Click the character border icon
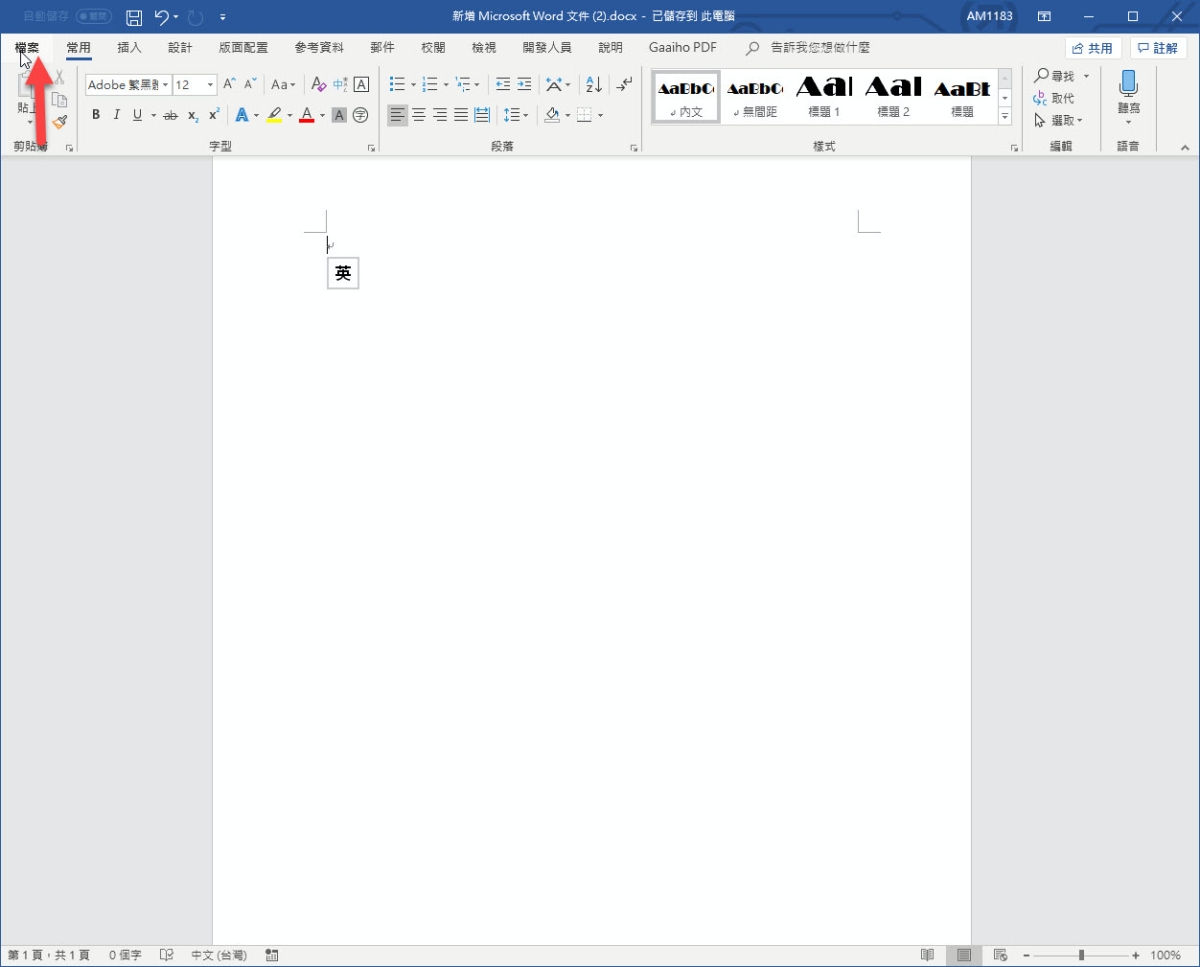1200x967 pixels. click(x=361, y=85)
